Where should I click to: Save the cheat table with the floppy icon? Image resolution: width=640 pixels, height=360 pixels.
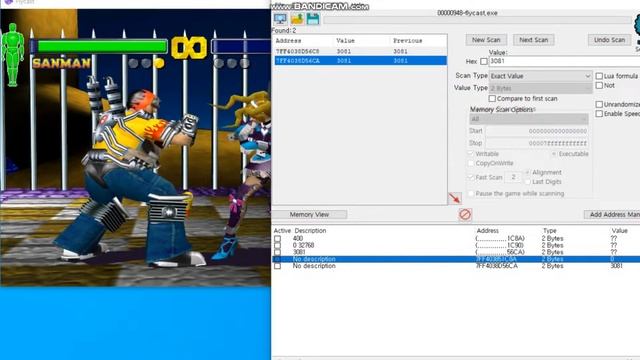[x=313, y=19]
